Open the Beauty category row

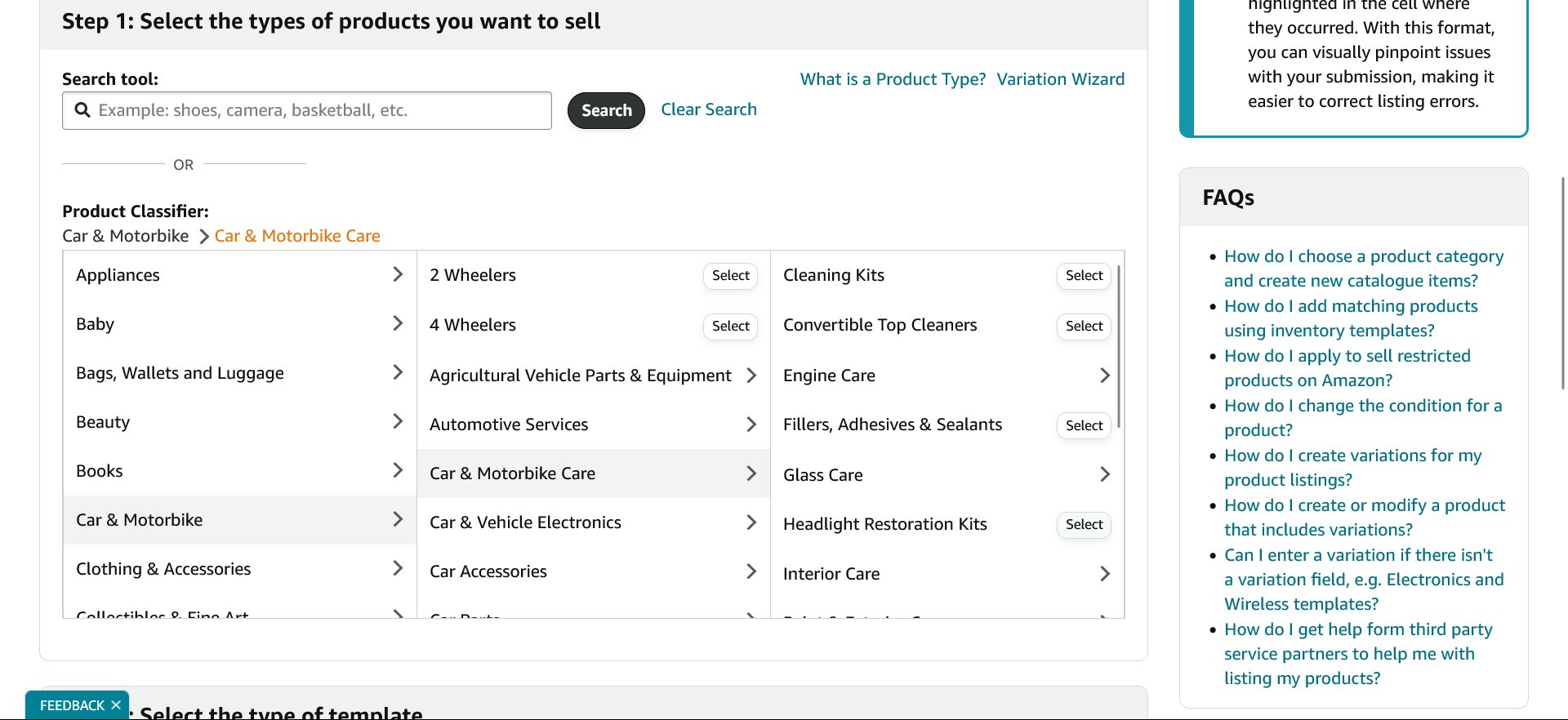pyautogui.click(x=240, y=422)
